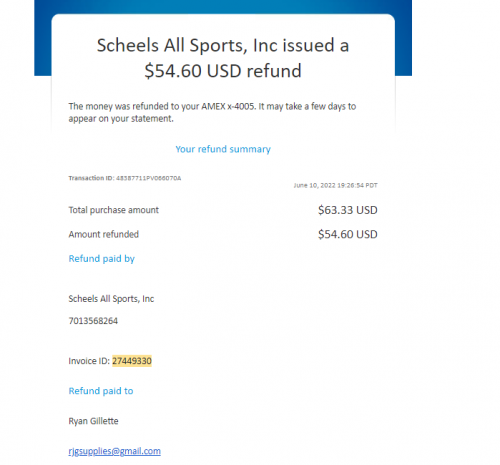Screen dimensions: 500x465
Task: Select the 'Refund paid to' heading
Action: pos(101,391)
